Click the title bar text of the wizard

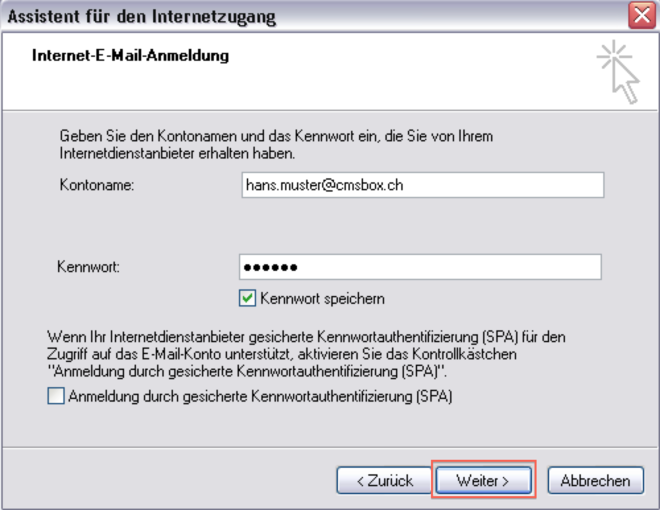click(142, 17)
